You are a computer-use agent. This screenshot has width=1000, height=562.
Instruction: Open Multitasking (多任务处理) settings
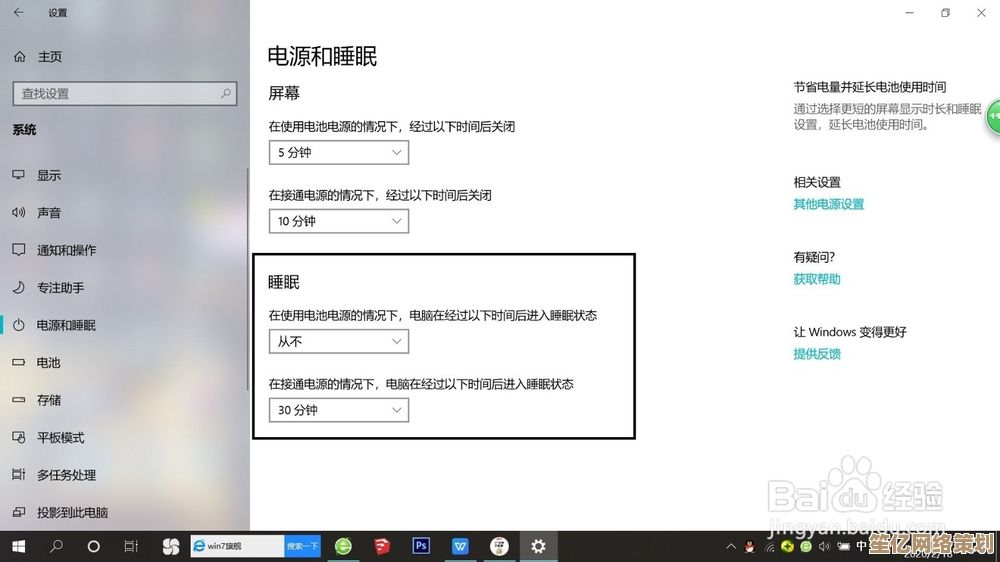(66, 475)
